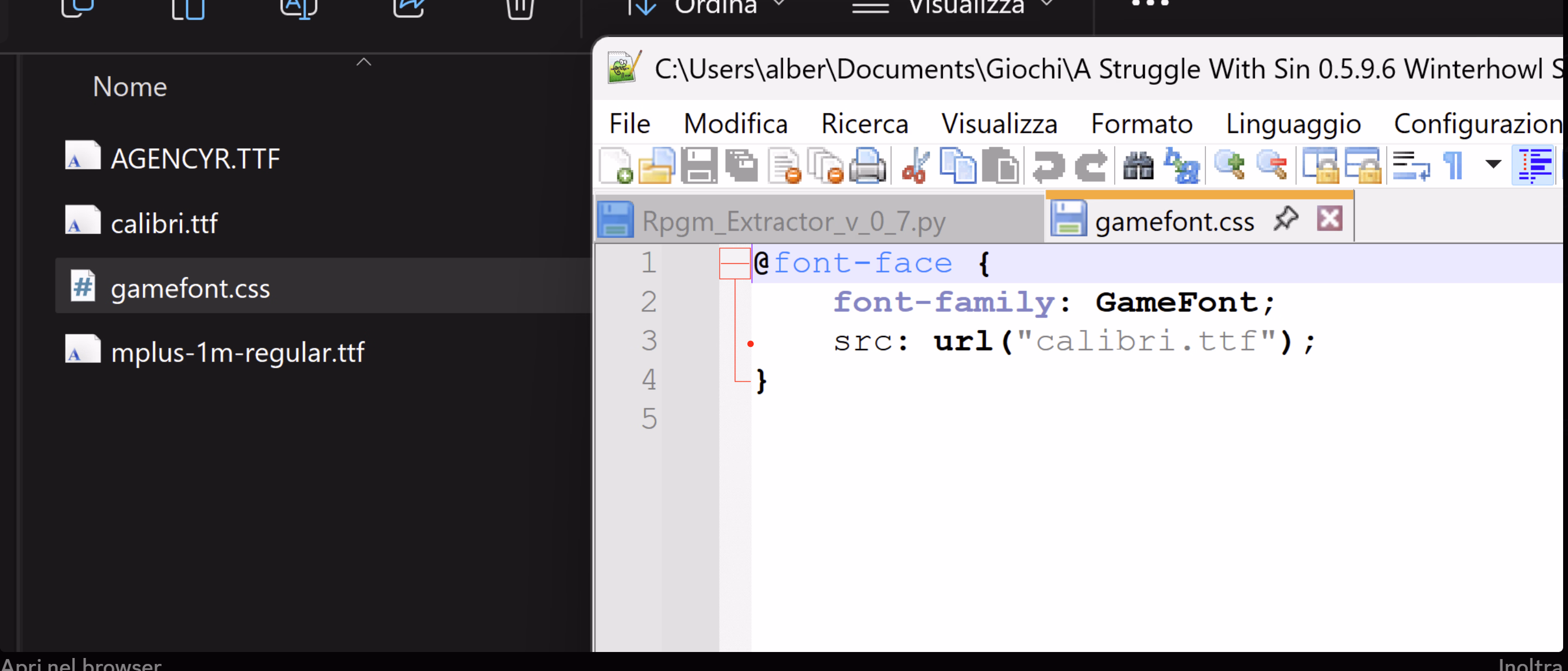
Task: Open the pilcrow dropdown arrow
Action: coord(1493,164)
